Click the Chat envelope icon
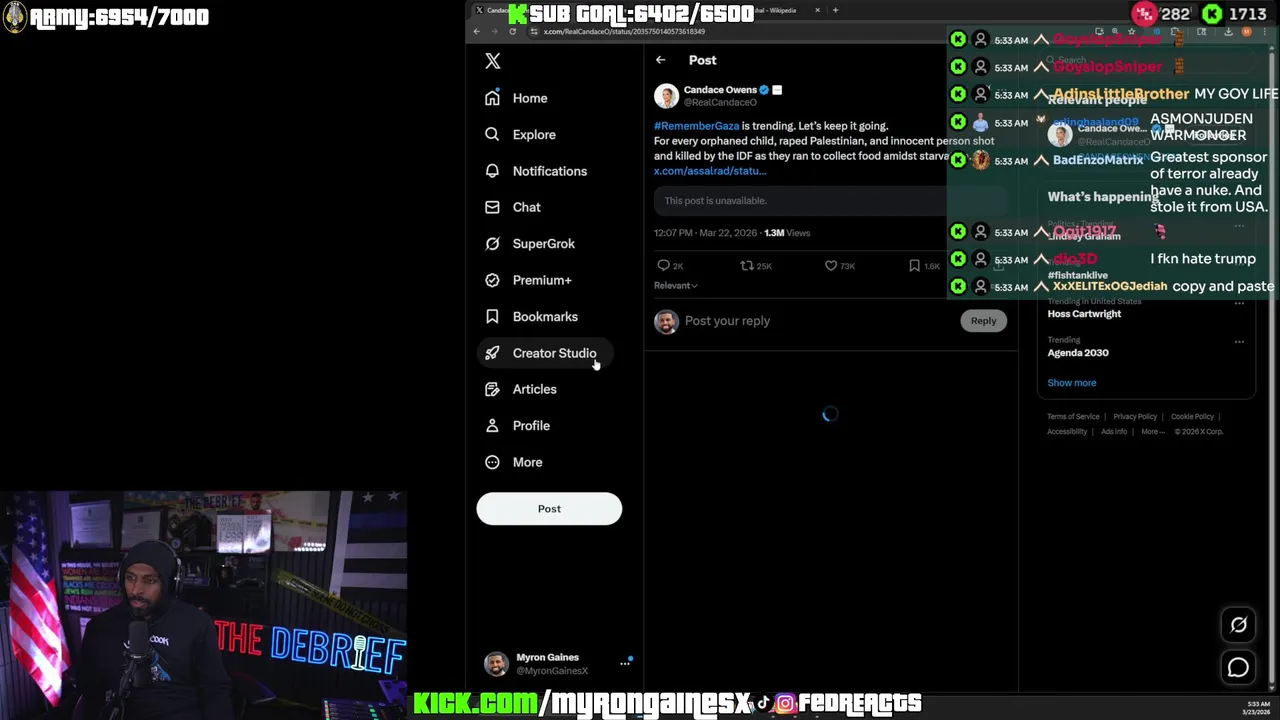This screenshot has width=1280, height=720. (492, 207)
